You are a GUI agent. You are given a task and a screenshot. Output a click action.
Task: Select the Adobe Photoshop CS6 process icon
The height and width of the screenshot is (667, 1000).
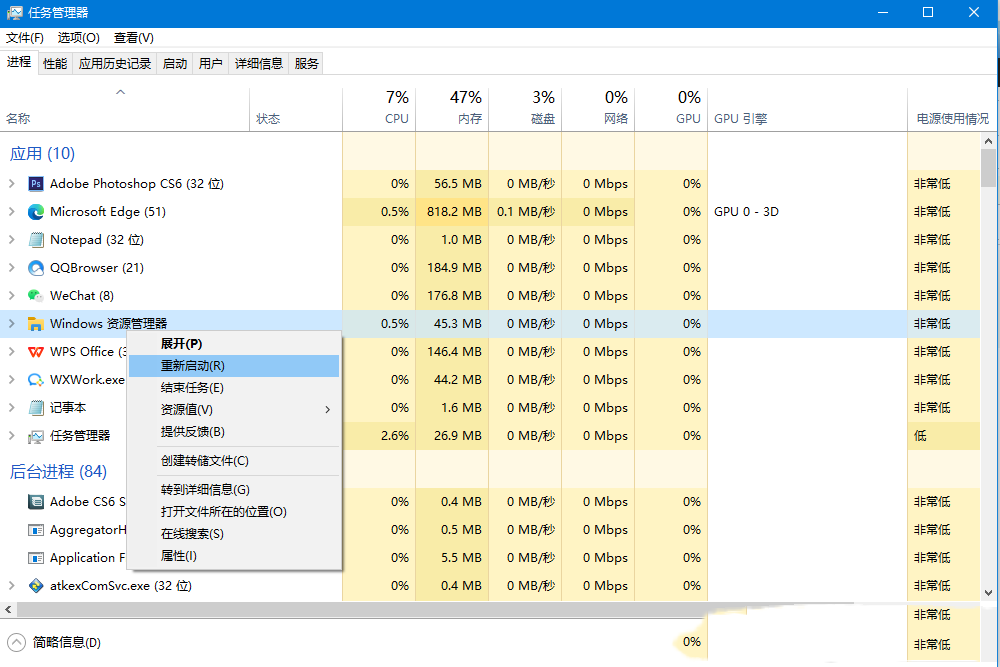(35, 183)
